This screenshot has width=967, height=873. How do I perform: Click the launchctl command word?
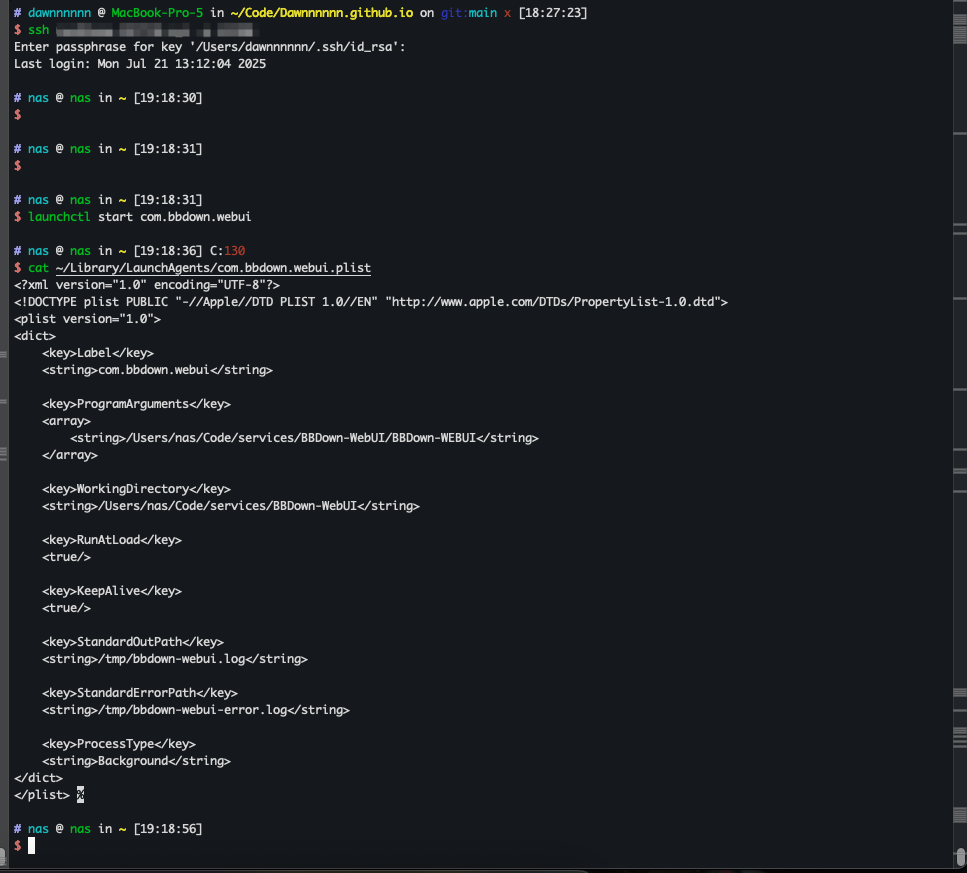coord(59,217)
